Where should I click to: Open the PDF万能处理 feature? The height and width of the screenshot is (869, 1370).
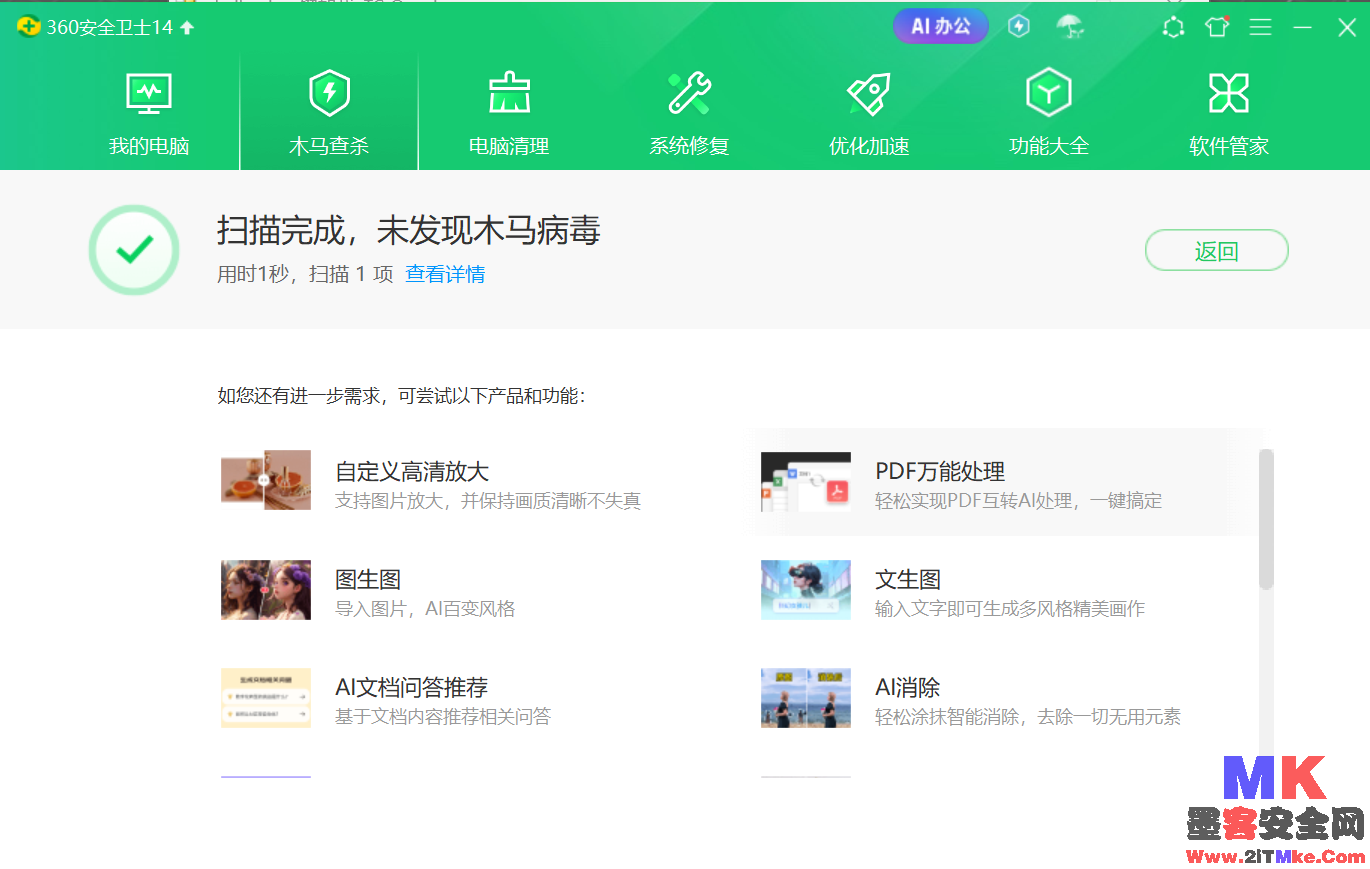940,472
